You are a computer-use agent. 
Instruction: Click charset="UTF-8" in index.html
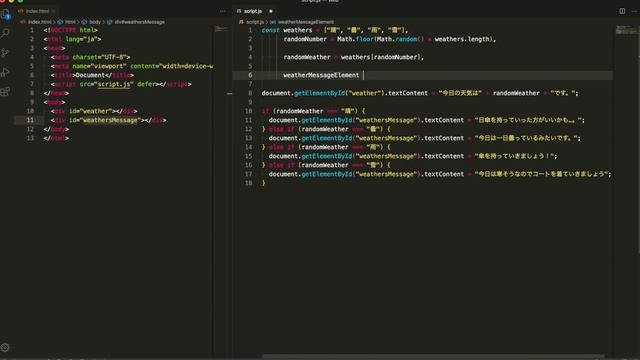[x=100, y=57]
